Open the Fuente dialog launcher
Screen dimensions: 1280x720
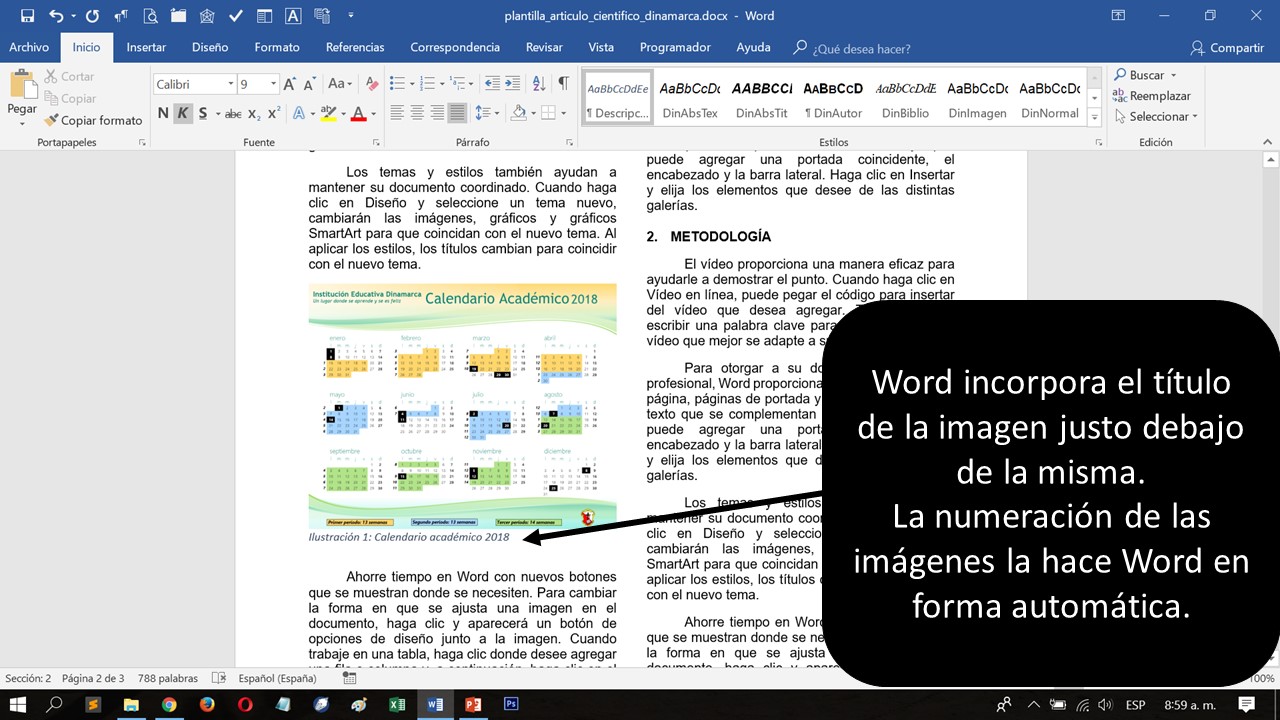pos(376,143)
